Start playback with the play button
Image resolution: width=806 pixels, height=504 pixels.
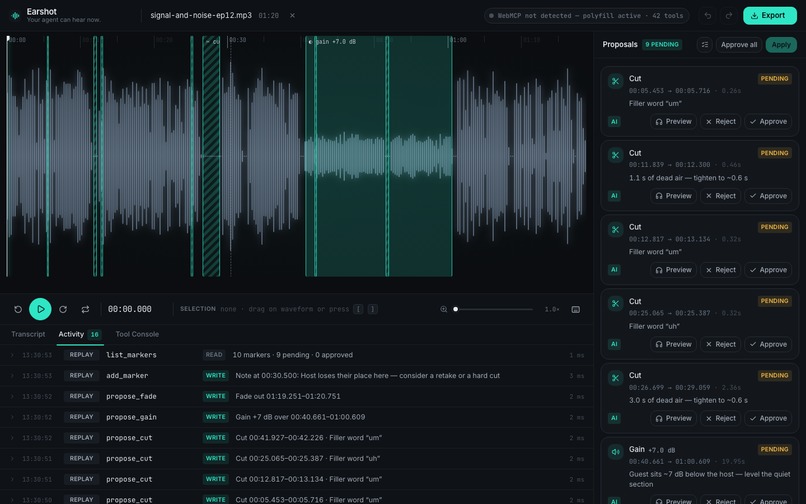40,309
